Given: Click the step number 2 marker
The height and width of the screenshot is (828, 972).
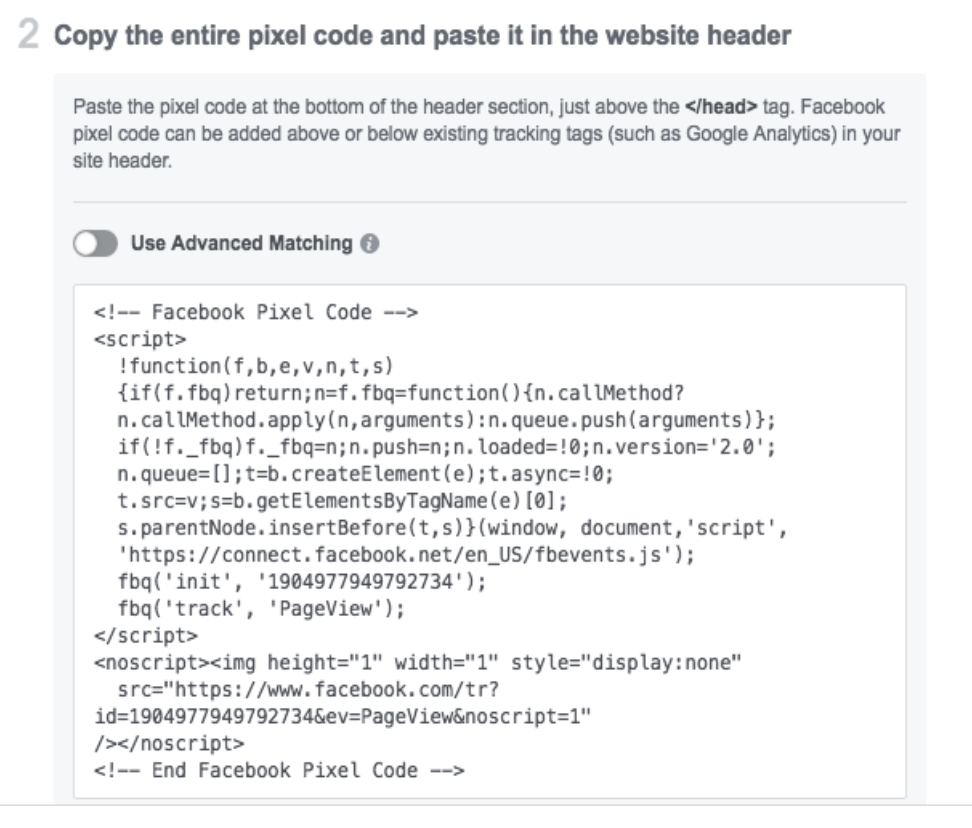Looking at the screenshot, I should pos(32,36).
